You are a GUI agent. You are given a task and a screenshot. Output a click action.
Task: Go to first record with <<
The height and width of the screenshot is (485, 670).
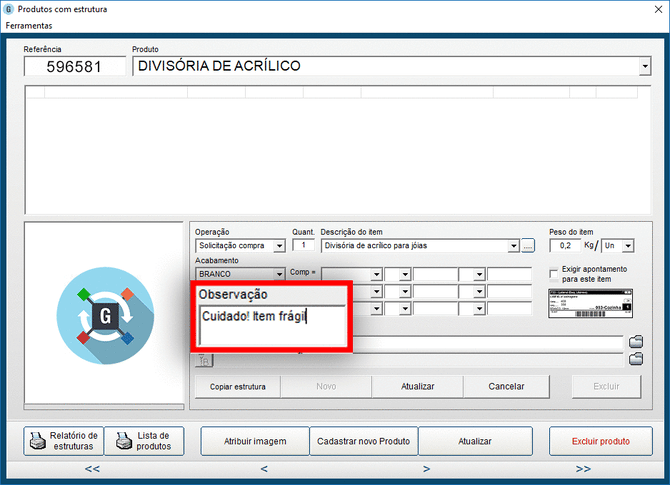[92, 469]
